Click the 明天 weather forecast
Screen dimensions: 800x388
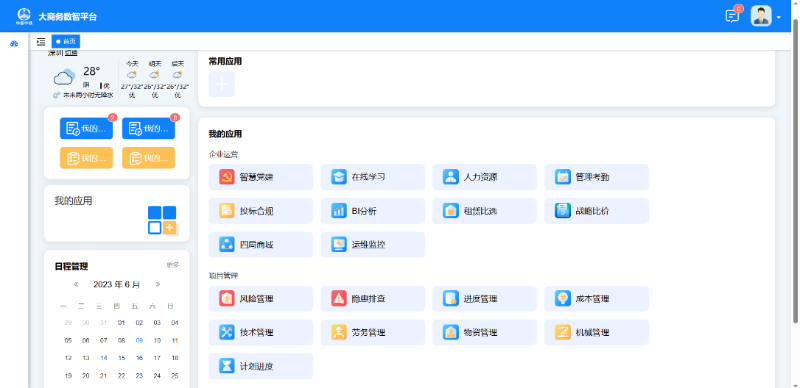click(155, 79)
